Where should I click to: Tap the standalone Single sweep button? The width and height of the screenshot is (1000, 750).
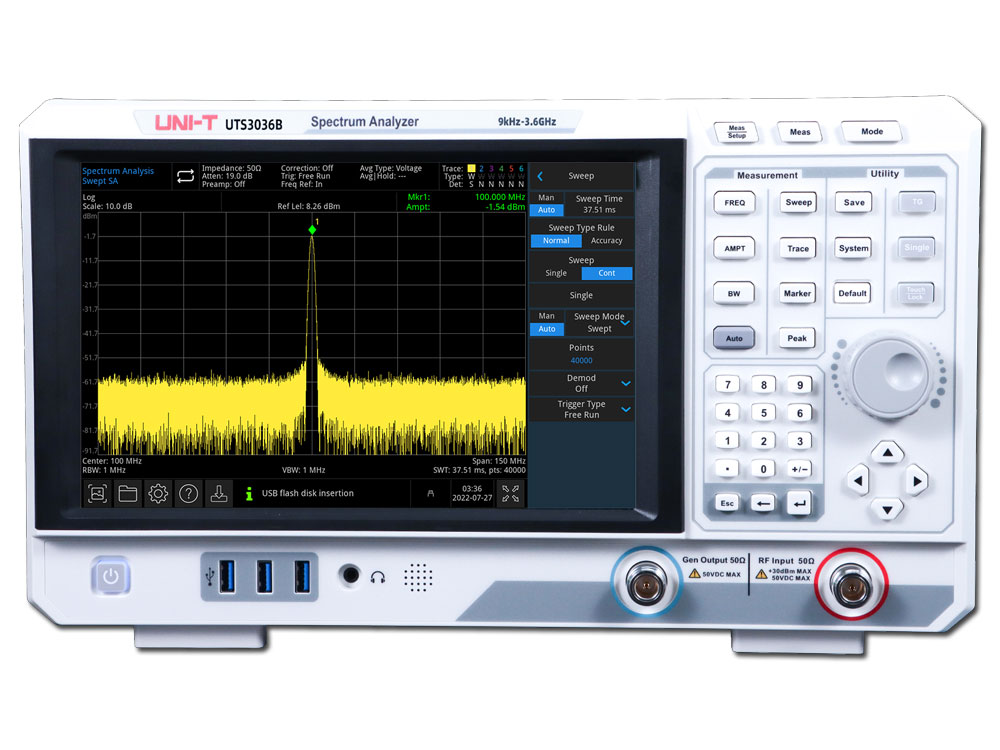pos(581,295)
